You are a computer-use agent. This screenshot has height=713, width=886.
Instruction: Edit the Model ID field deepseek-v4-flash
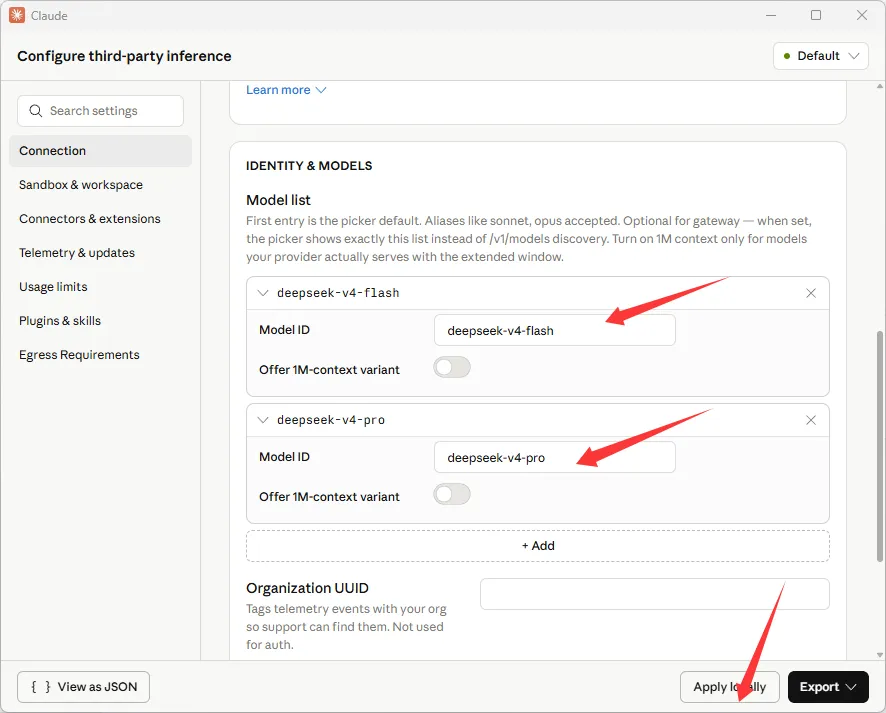pos(554,331)
